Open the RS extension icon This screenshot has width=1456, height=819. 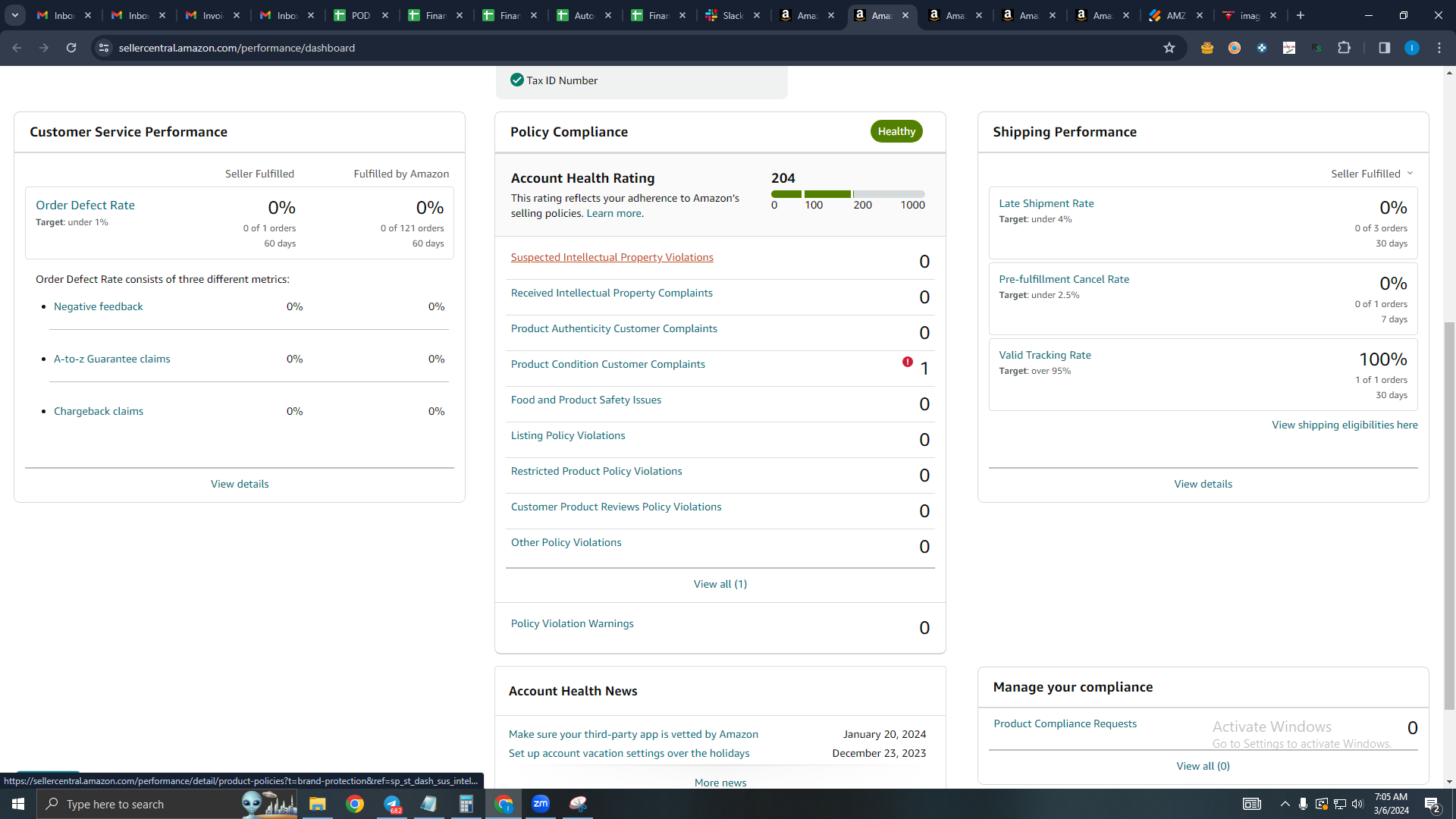(x=1316, y=48)
